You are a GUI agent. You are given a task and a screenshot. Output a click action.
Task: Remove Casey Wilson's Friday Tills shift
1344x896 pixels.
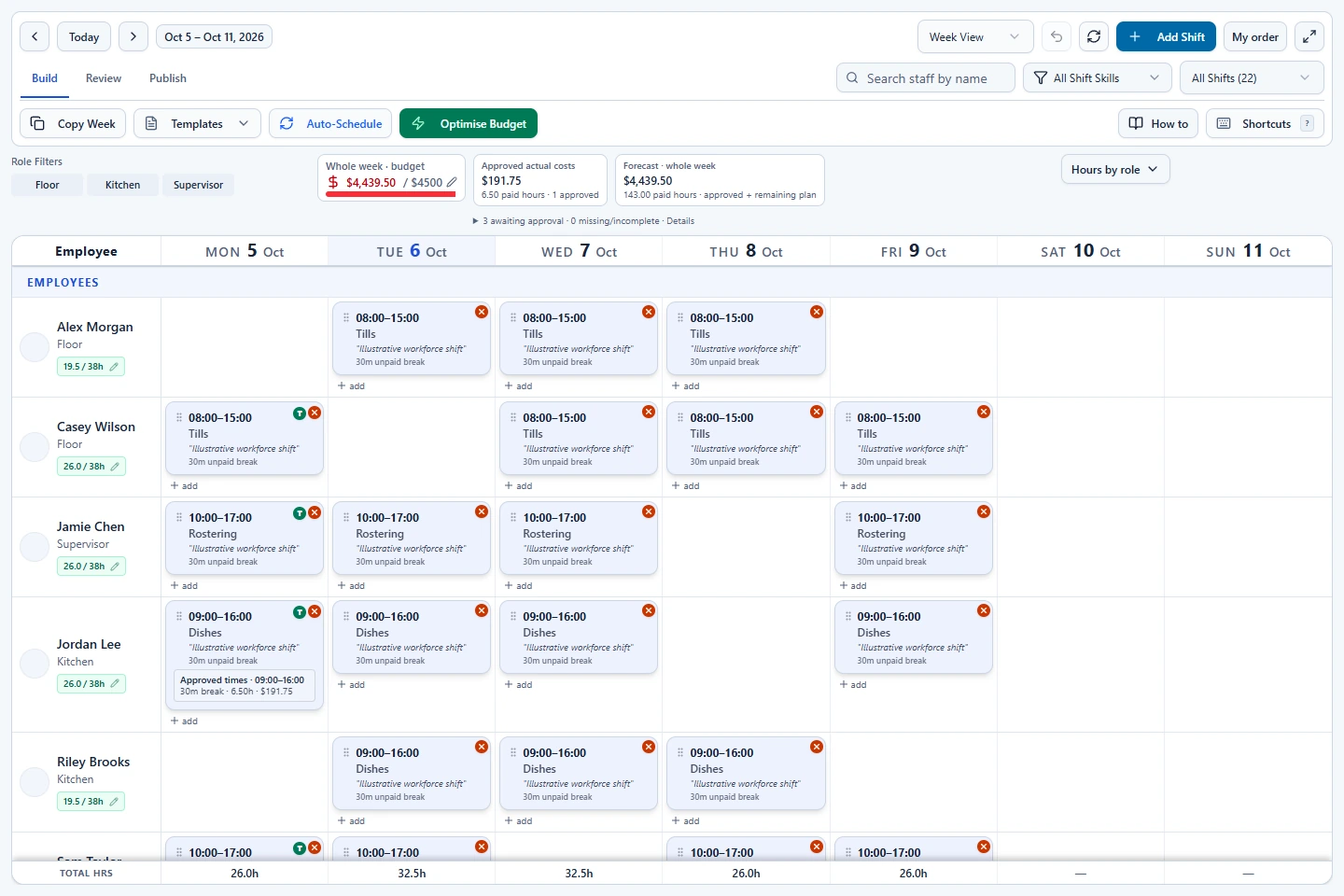[x=984, y=412]
